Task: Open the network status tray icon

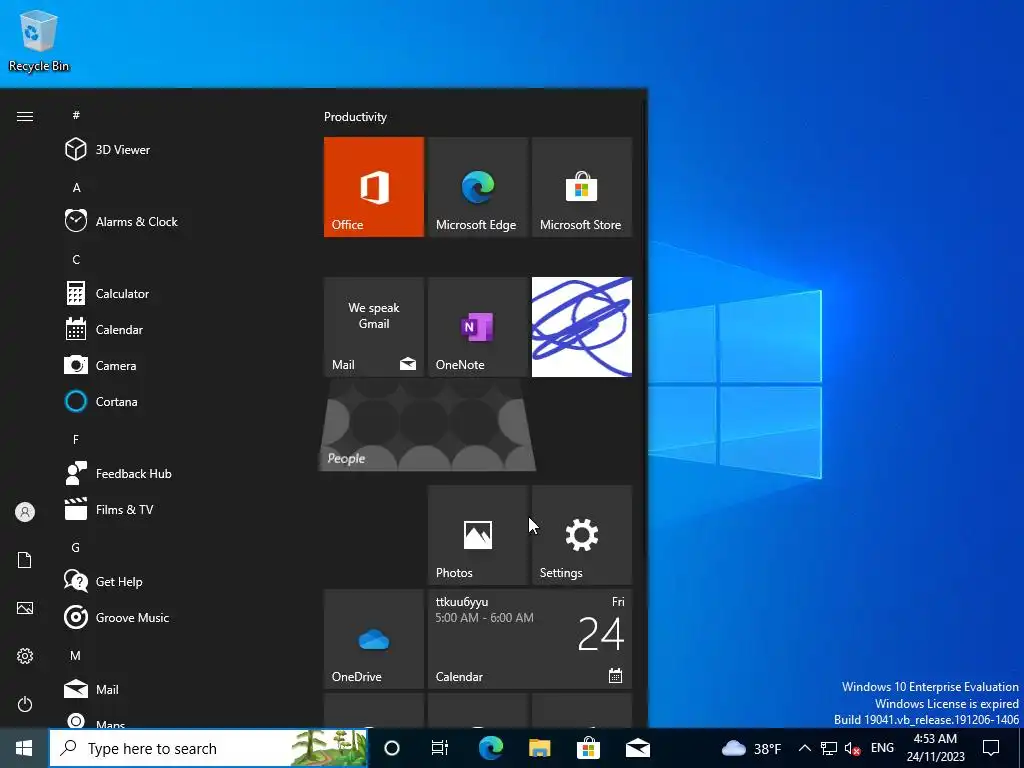Action: (x=829, y=748)
